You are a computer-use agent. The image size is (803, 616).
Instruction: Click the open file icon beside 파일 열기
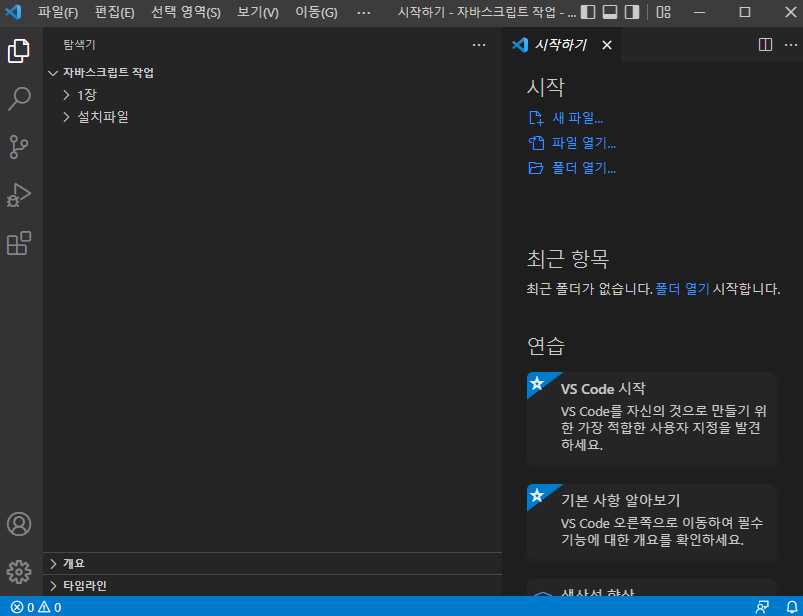[x=536, y=143]
